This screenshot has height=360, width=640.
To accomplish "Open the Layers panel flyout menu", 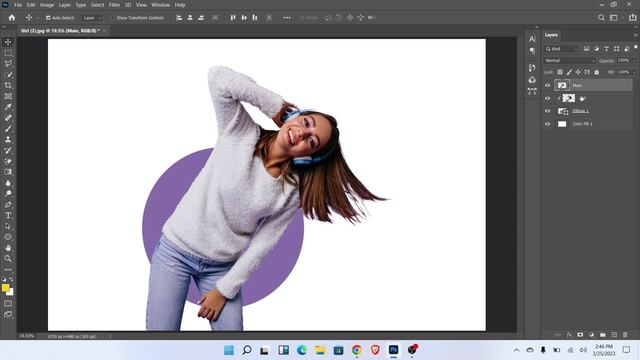I will coord(635,35).
